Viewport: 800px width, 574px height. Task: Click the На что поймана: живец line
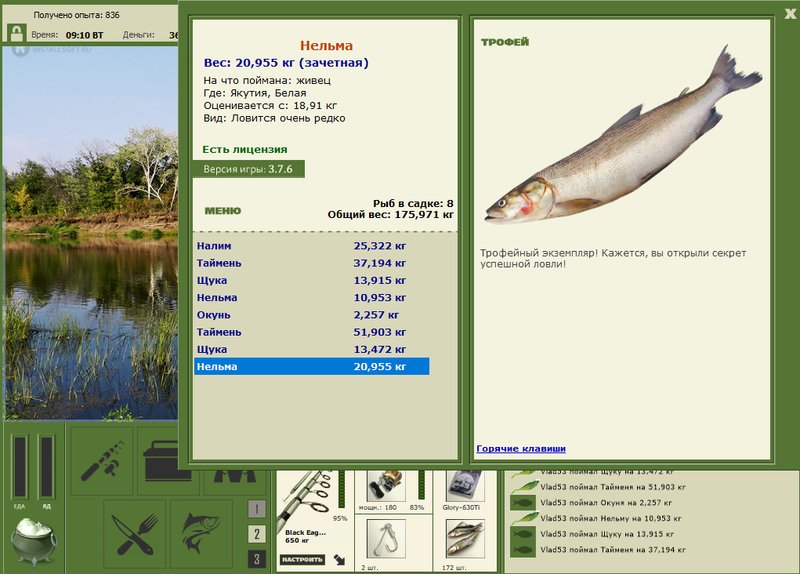pyautogui.click(x=267, y=80)
